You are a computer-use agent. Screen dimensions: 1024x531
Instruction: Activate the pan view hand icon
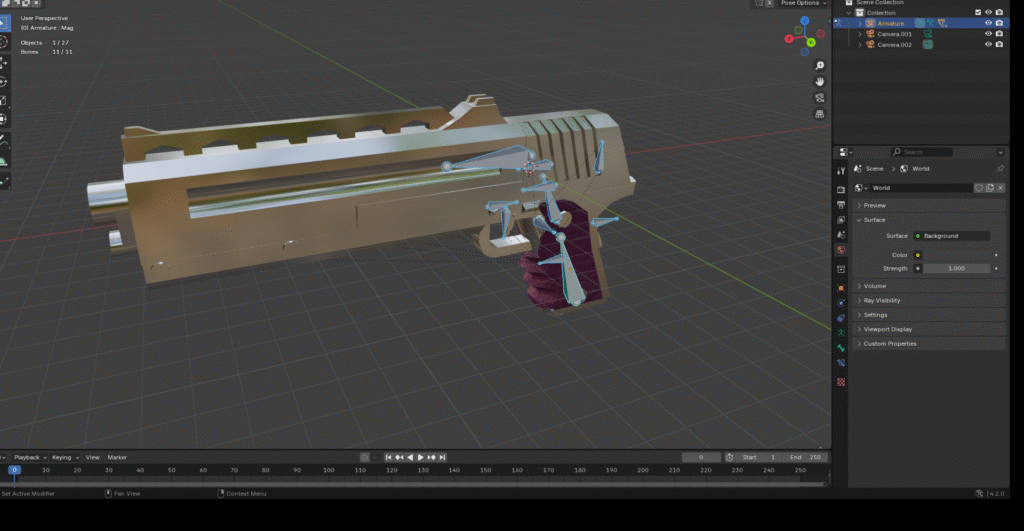(x=820, y=81)
